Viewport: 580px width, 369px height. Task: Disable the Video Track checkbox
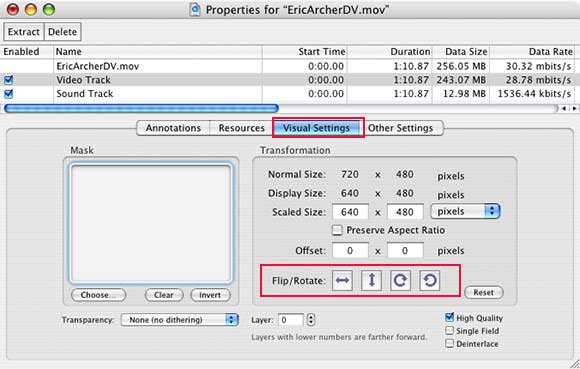[x=8, y=80]
